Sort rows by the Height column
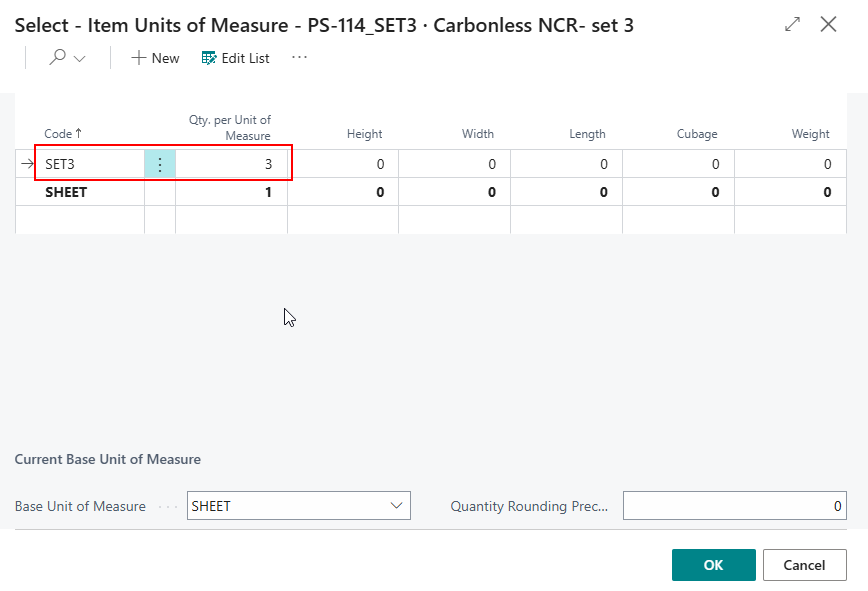Viewport: 868px width, 591px height. tap(364, 133)
